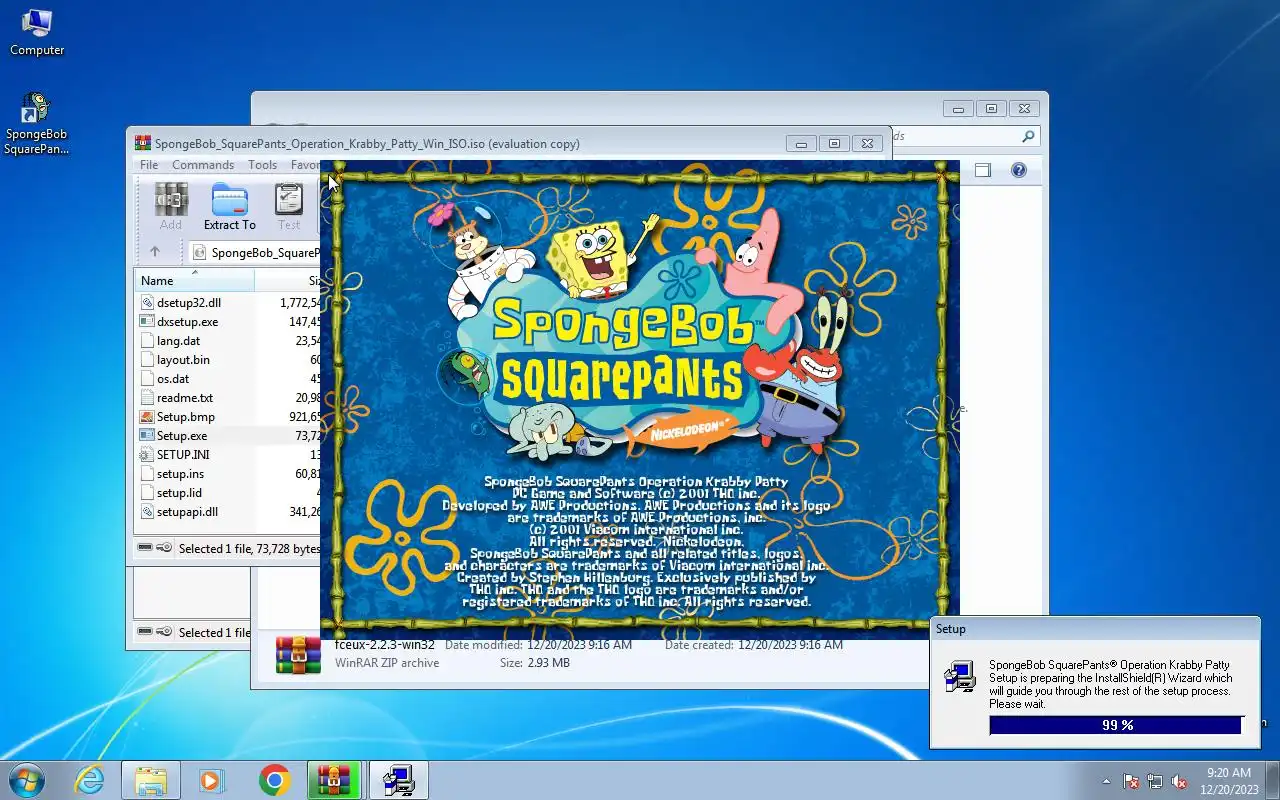Click the drive and key status icon in the front WinRAR window
The height and width of the screenshot is (800, 1280).
pyautogui.click(x=155, y=548)
